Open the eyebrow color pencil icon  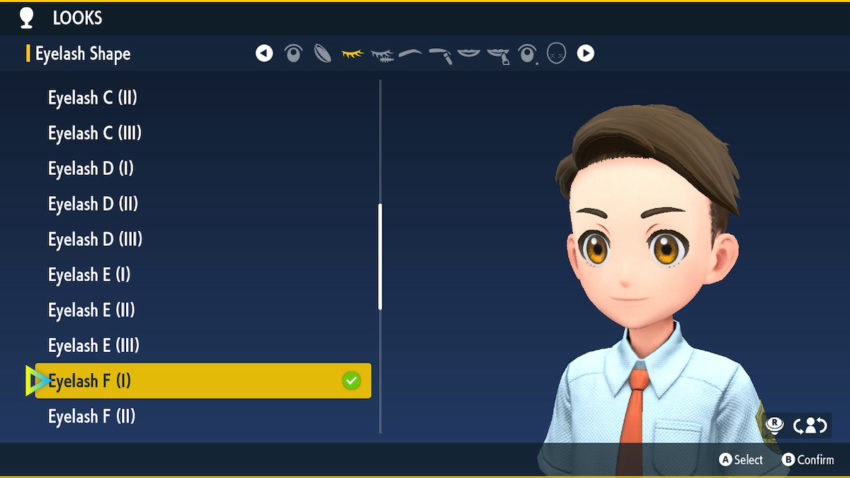[441, 55]
